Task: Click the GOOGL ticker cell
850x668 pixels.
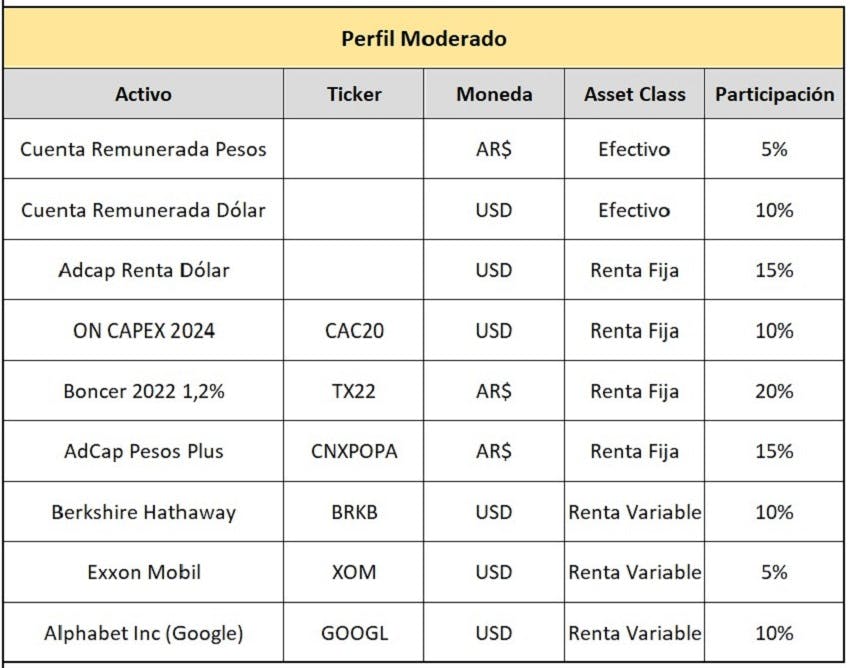Action: coord(353,633)
